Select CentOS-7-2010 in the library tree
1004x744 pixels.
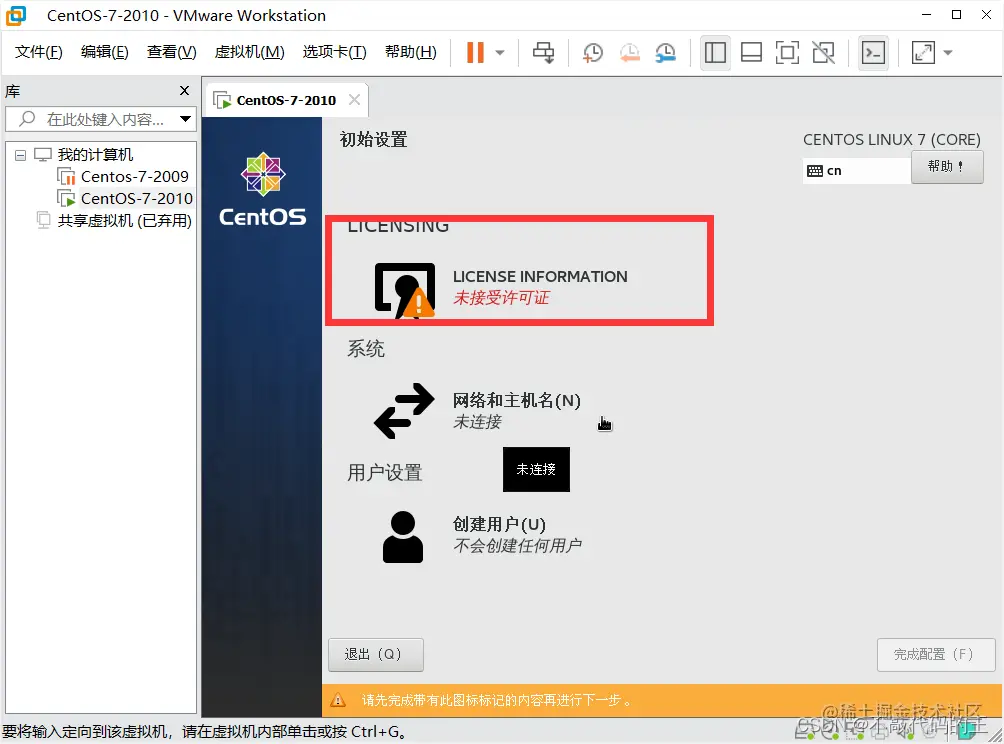[136, 198]
